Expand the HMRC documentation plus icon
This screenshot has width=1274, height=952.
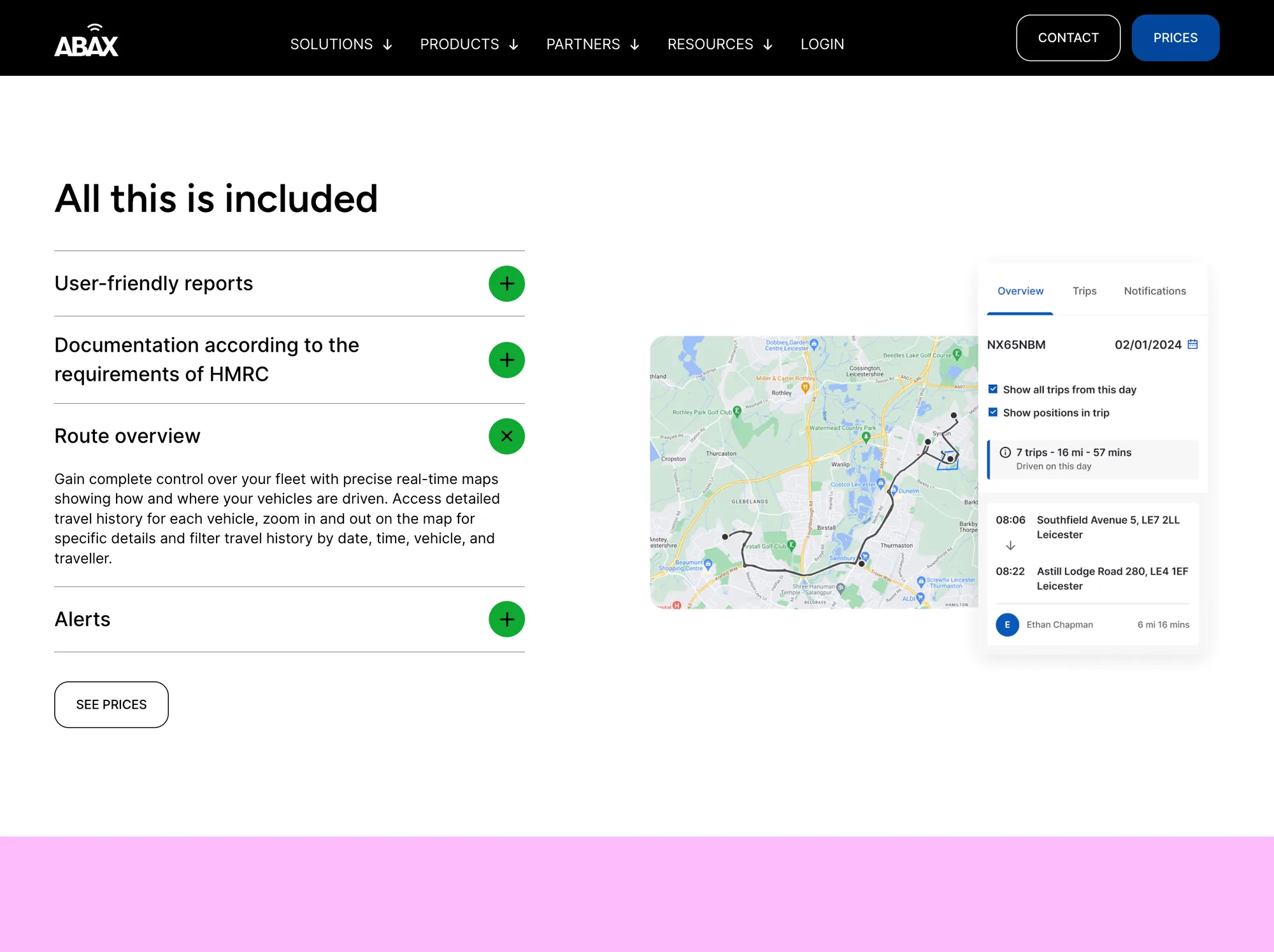coord(506,360)
